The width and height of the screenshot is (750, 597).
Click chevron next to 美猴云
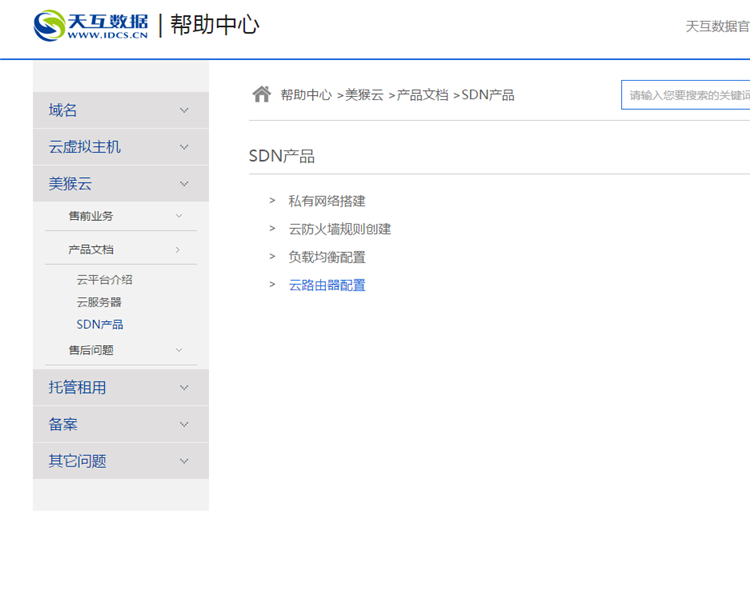pyautogui.click(x=184, y=184)
